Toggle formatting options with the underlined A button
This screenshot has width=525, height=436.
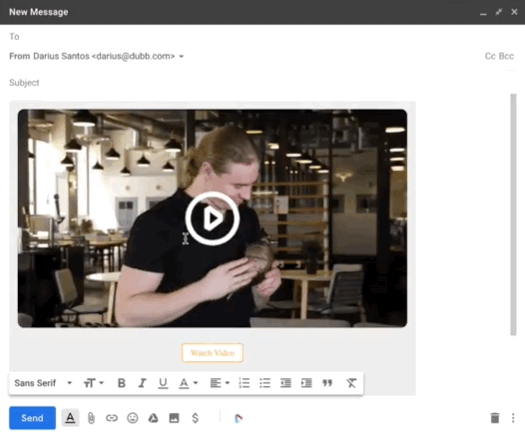70,418
